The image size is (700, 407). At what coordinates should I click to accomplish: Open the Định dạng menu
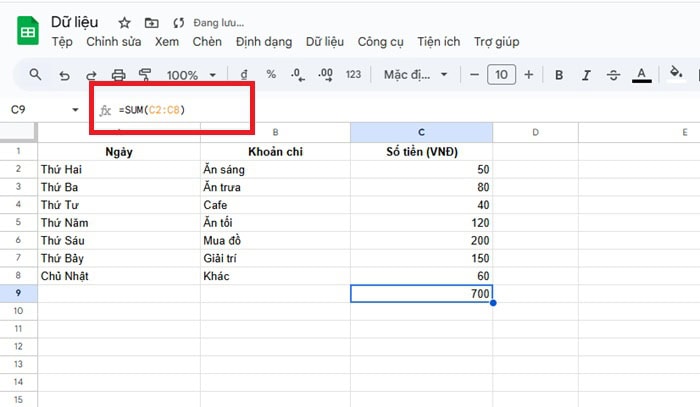(x=263, y=42)
